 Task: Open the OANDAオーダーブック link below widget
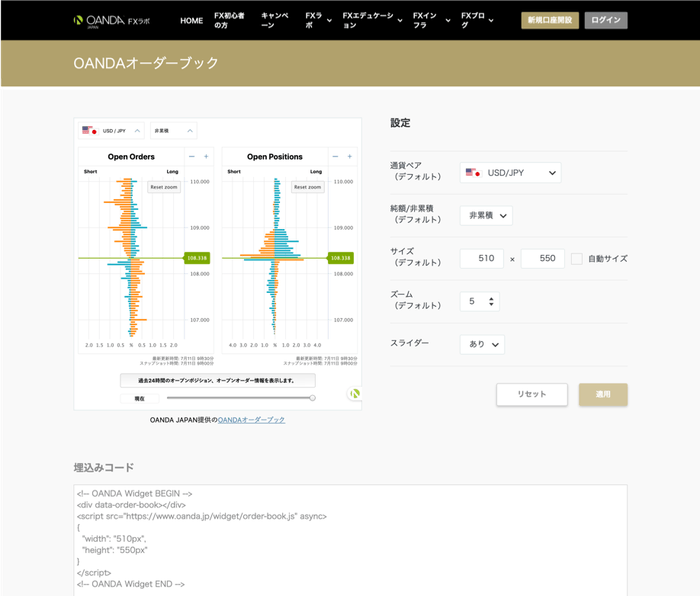point(251,420)
